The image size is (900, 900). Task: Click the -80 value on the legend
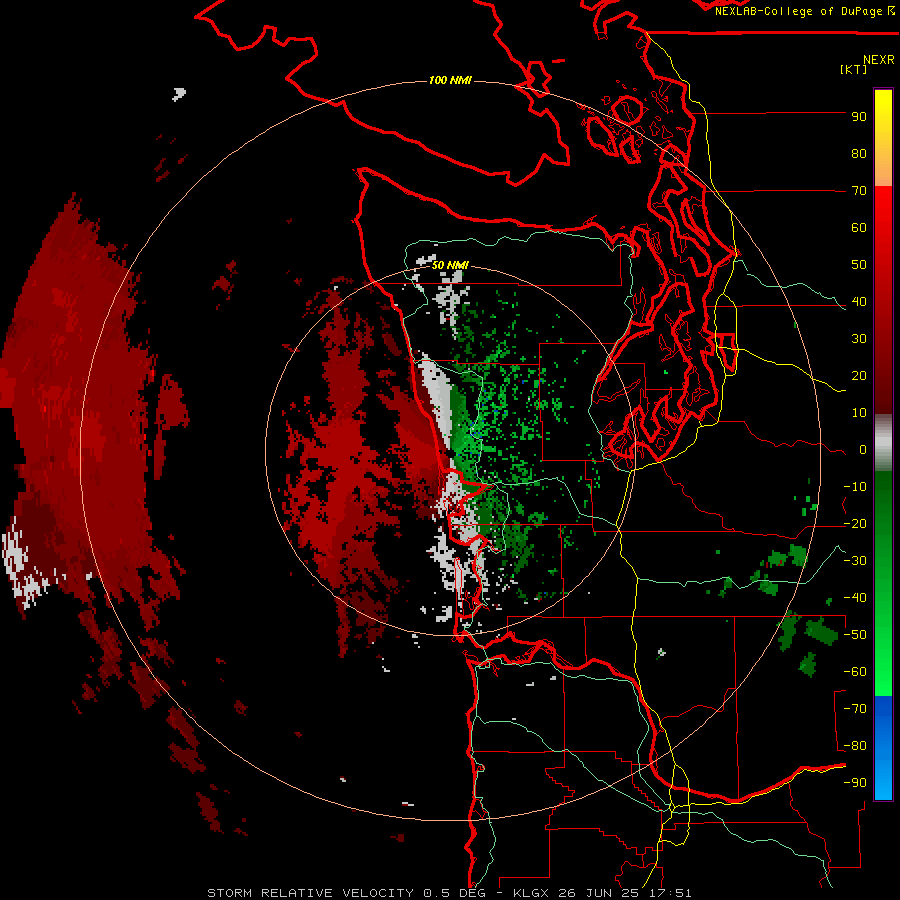(855, 746)
